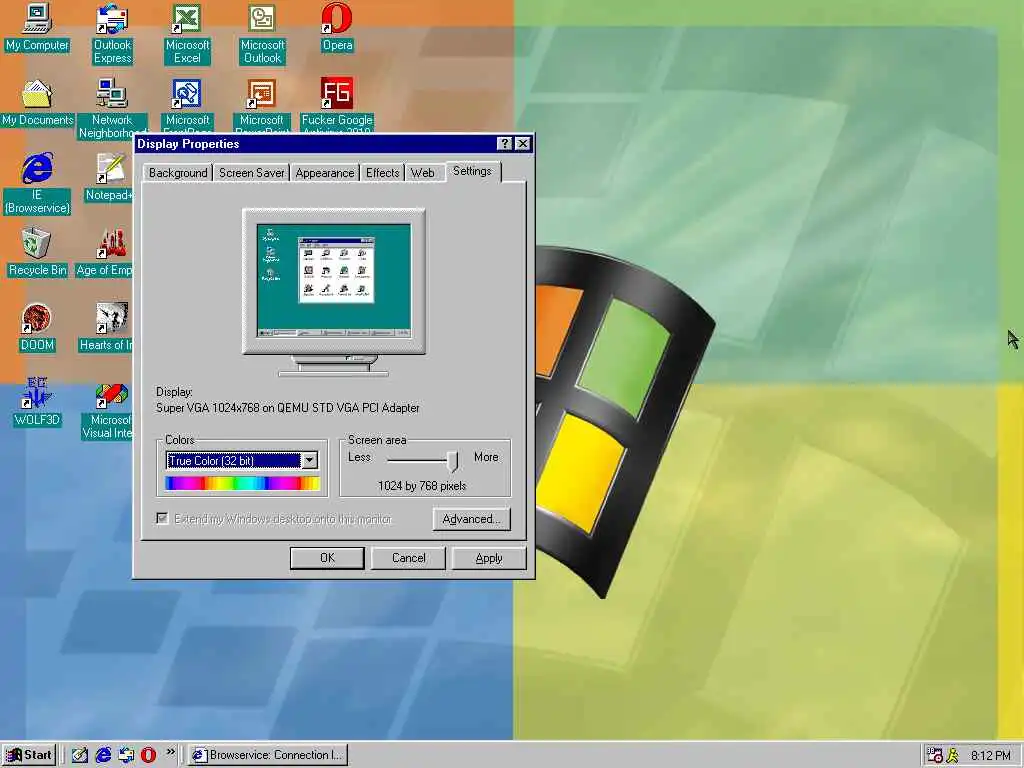Select the Network Neighborhood desktop icon
This screenshot has height=768, width=1024.
point(112,108)
